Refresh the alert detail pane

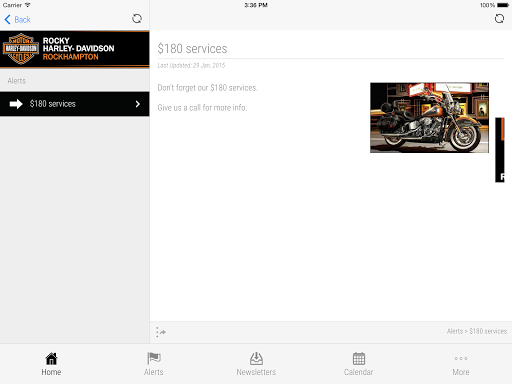(499, 19)
